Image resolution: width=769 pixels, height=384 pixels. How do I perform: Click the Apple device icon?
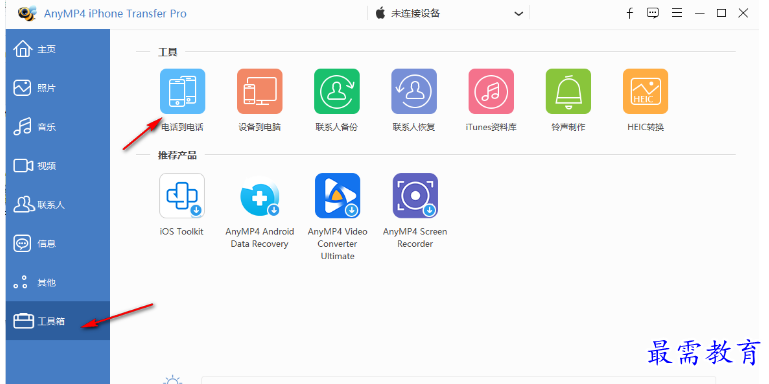pos(381,13)
